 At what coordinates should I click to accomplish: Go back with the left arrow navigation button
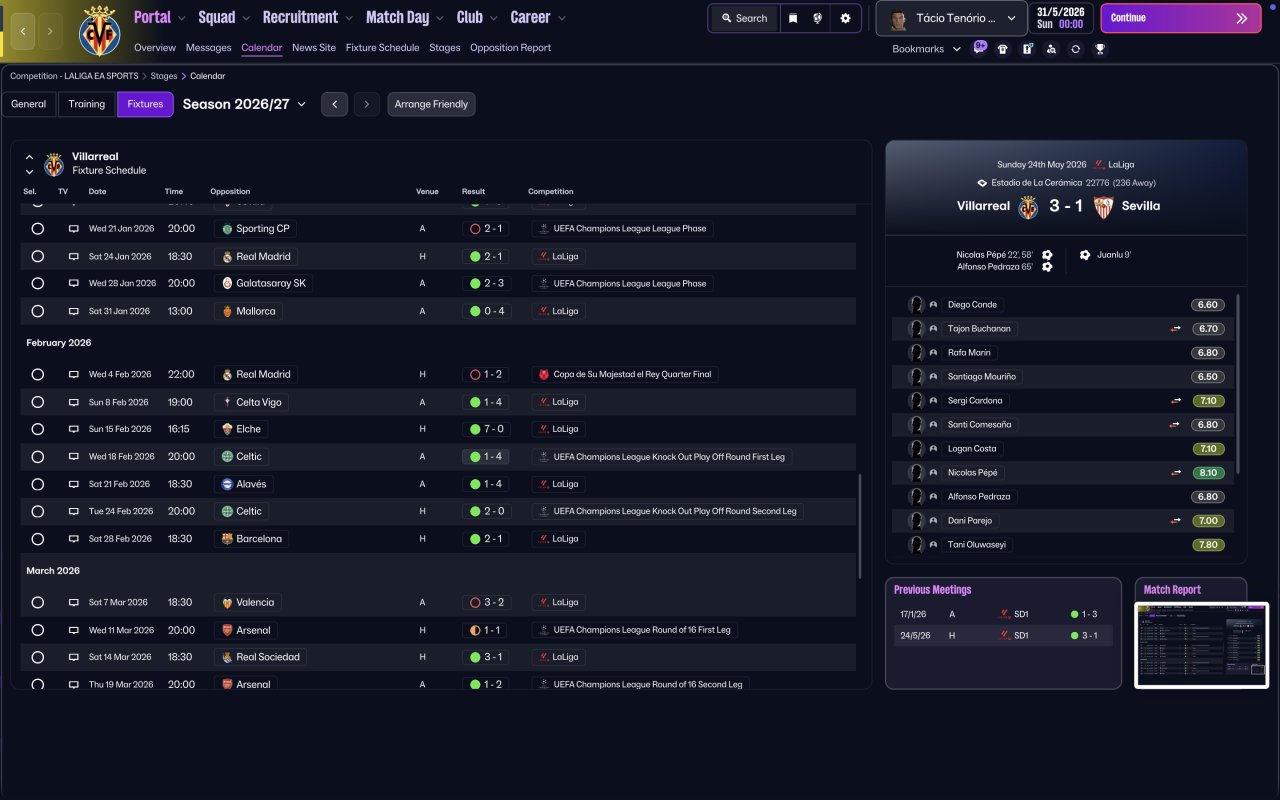click(23, 31)
